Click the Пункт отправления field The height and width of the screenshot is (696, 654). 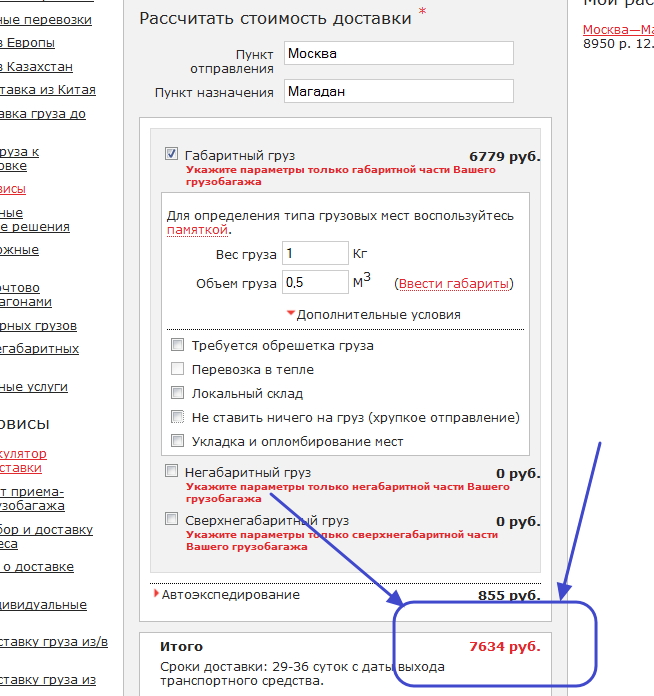tap(398, 53)
